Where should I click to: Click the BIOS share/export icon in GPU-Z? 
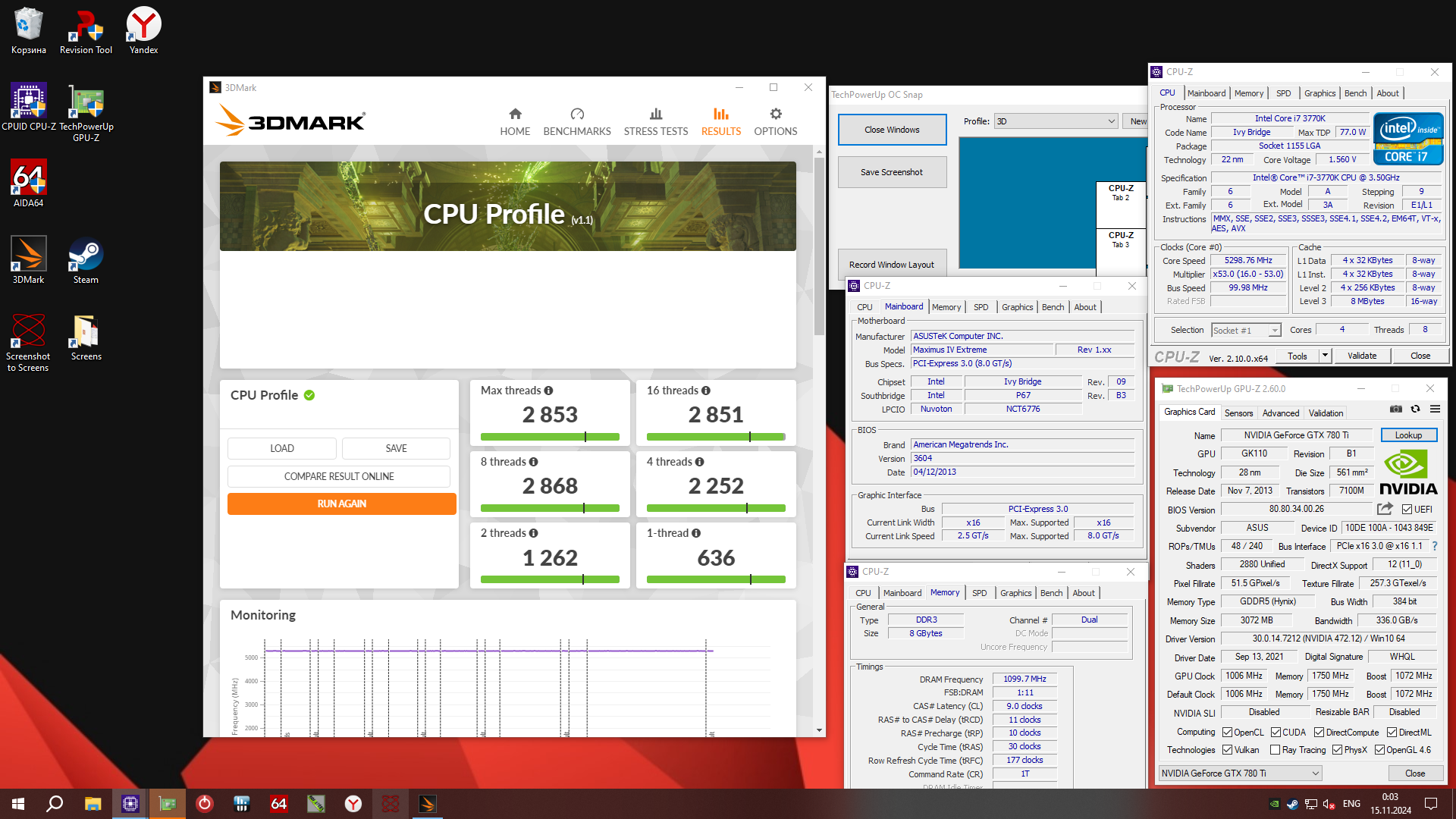tap(1385, 509)
